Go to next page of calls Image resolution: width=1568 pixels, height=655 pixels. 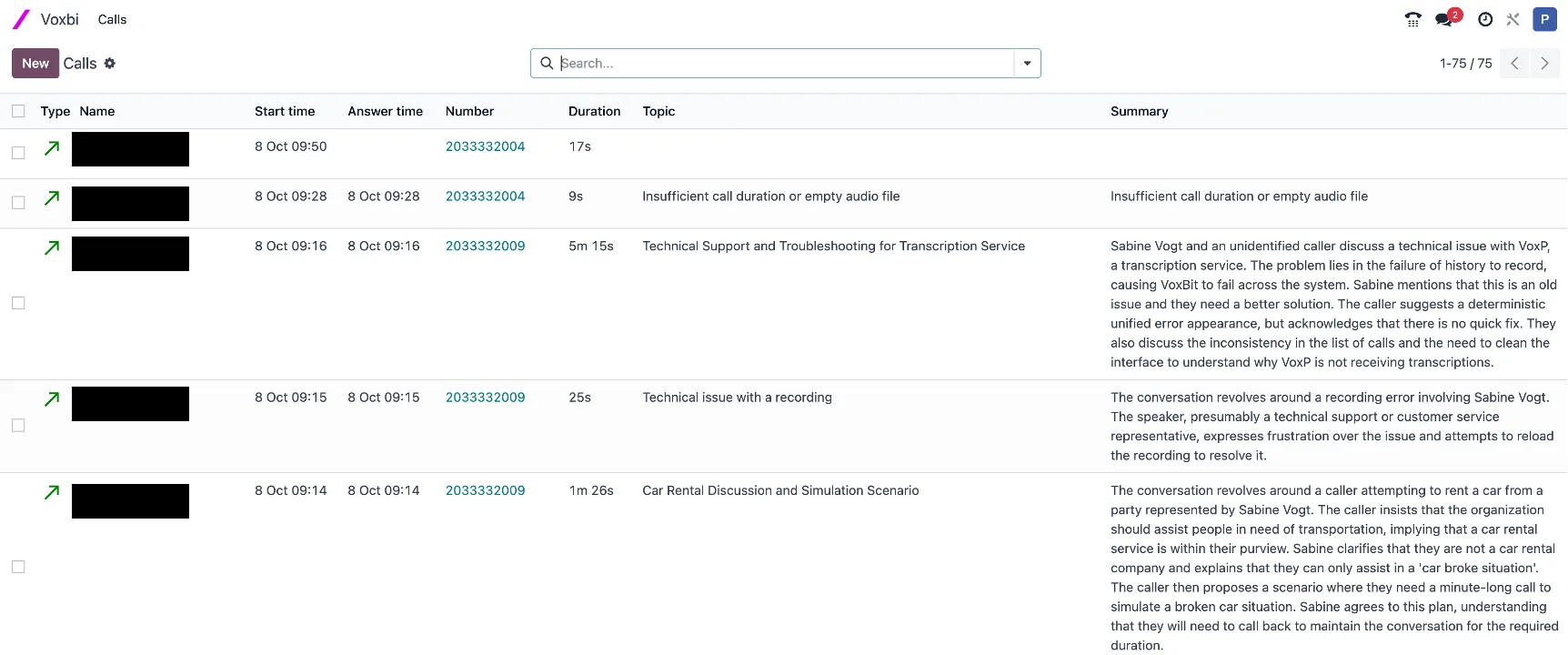coord(1544,64)
